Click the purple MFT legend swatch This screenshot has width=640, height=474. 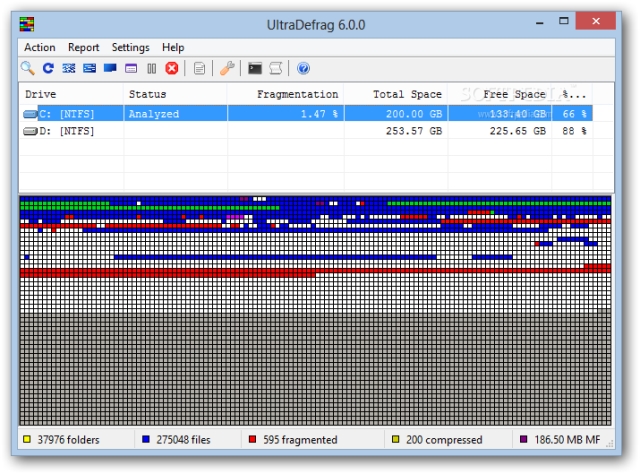(x=524, y=439)
